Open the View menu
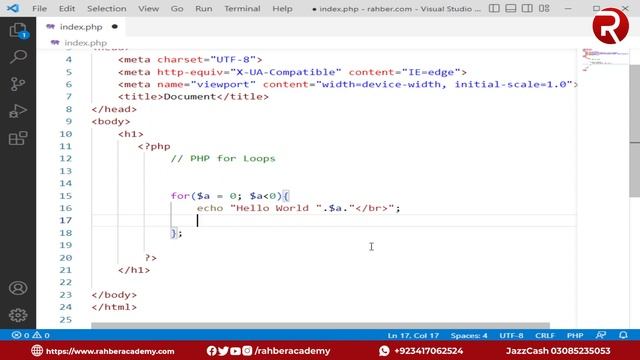Viewport: 640px width, 360px height. [148, 9]
